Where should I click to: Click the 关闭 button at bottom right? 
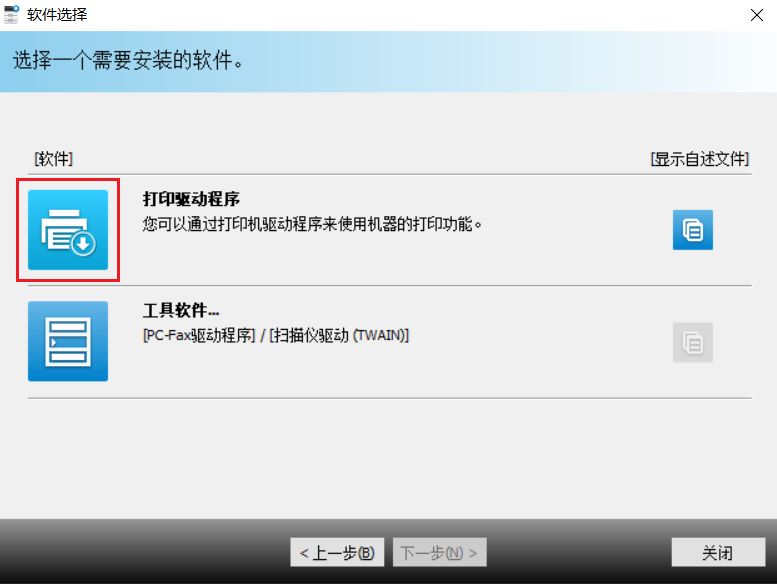click(718, 552)
